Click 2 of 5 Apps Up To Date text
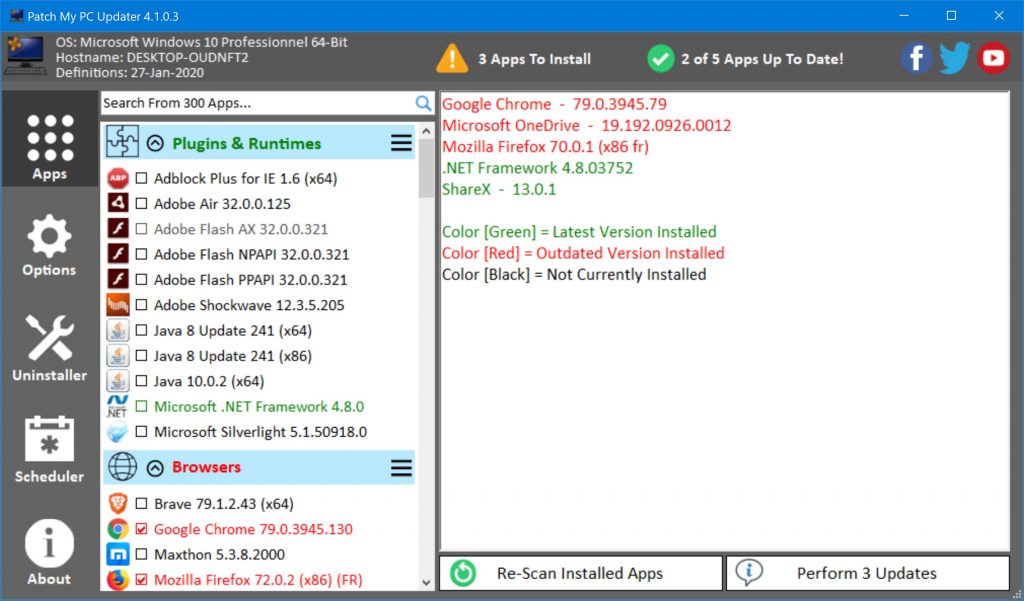The height and width of the screenshot is (601, 1024). click(762, 59)
